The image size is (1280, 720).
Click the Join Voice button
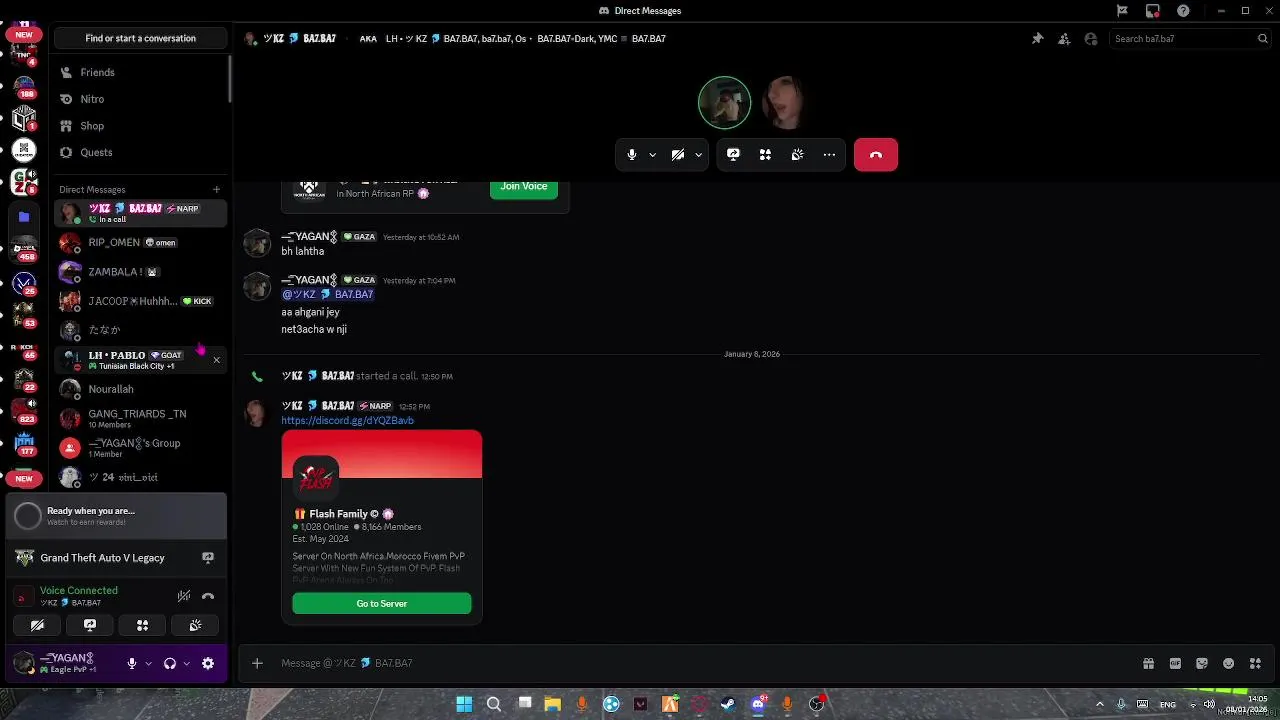524,186
